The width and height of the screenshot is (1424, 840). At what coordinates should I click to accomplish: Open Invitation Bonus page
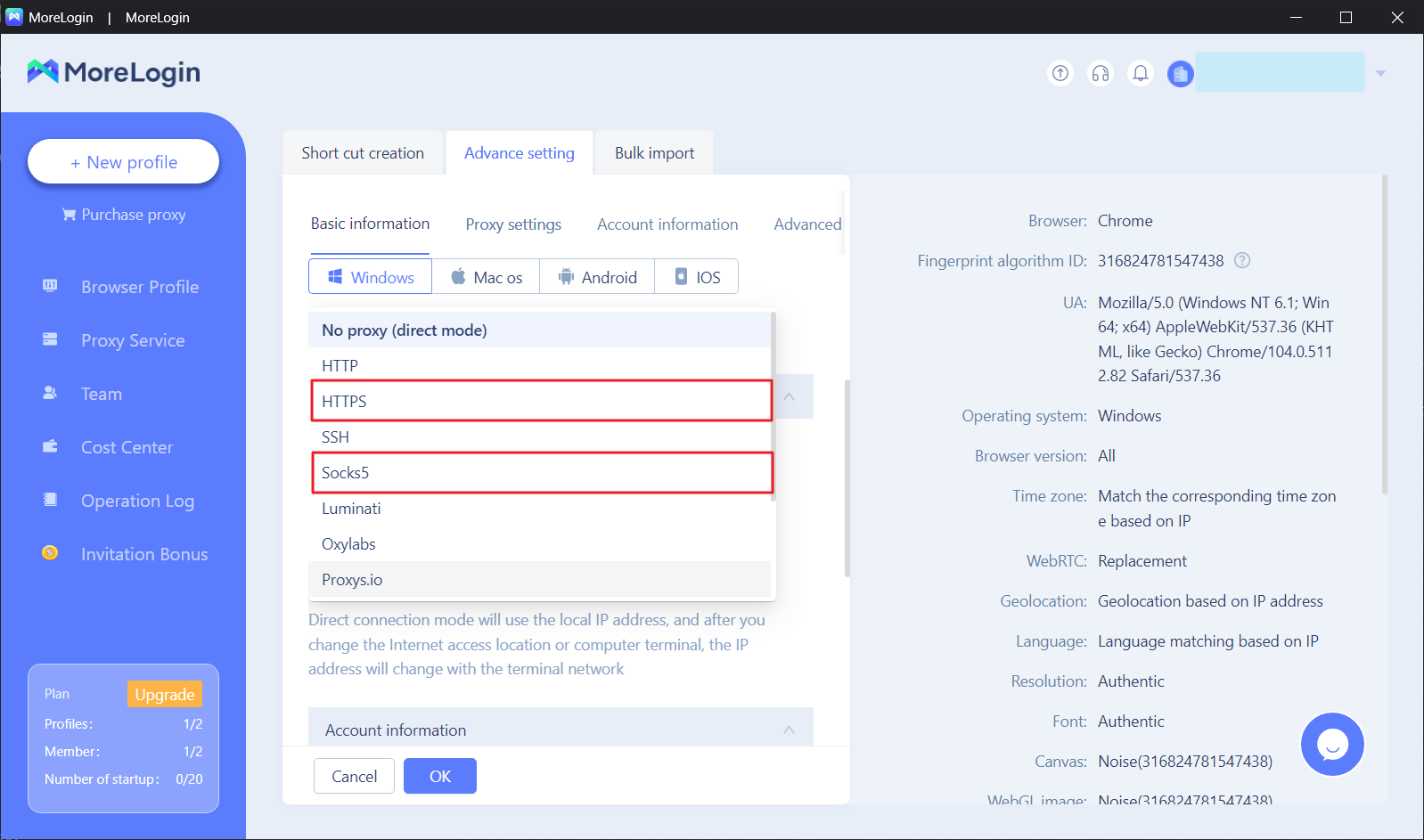point(144,554)
